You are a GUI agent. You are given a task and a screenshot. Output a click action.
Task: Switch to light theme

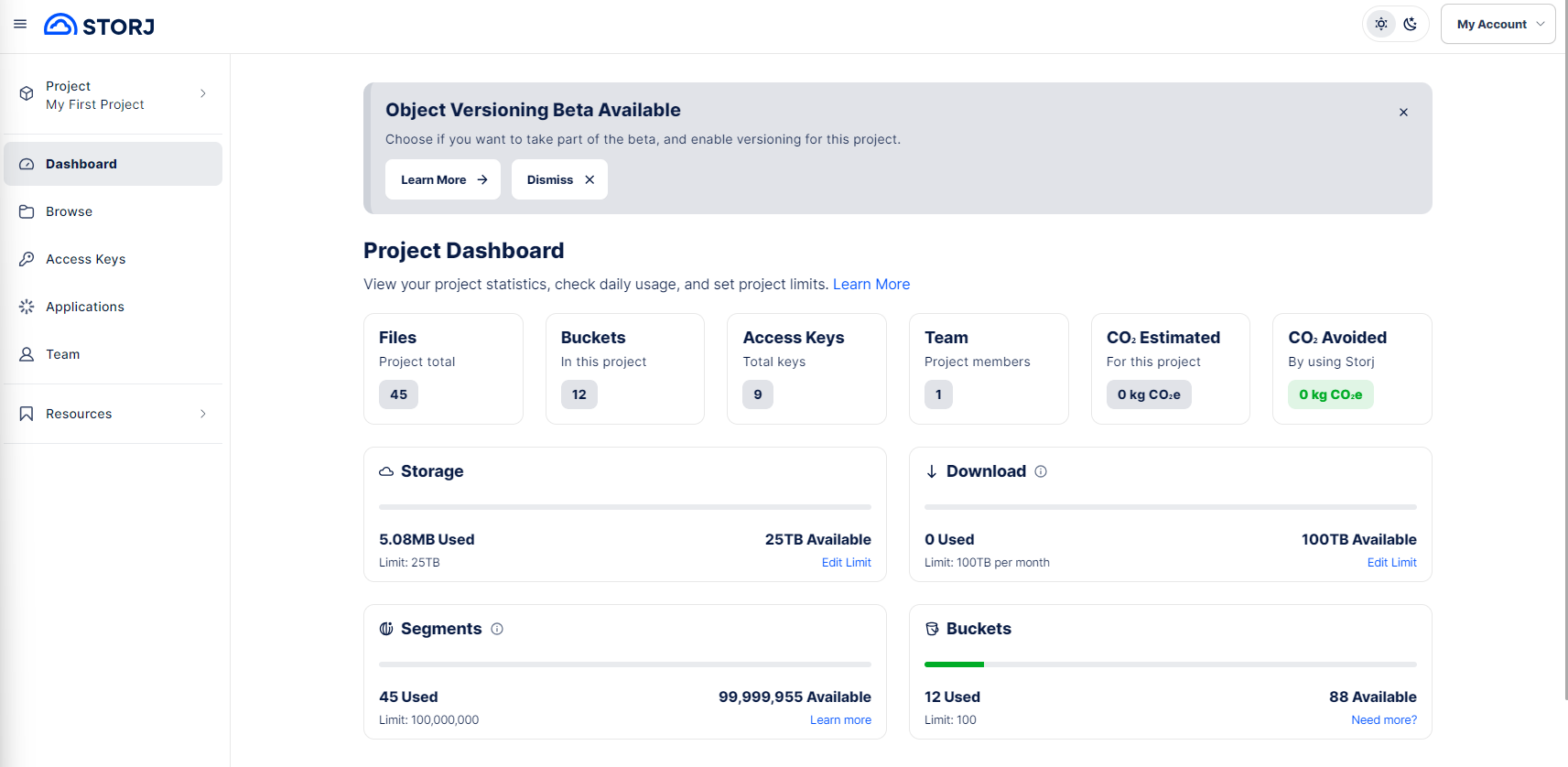[1381, 25]
